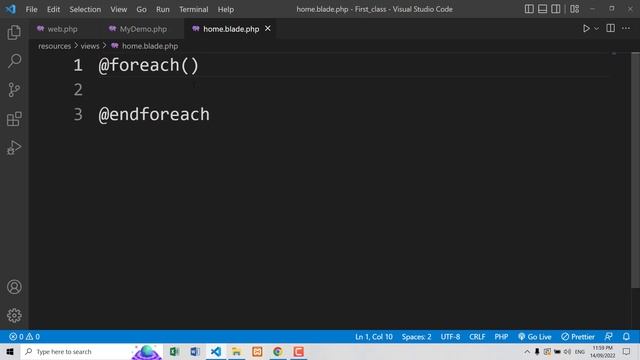This screenshot has height=360, width=640.
Task: Open the Edit menu
Action: pyautogui.click(x=53, y=9)
